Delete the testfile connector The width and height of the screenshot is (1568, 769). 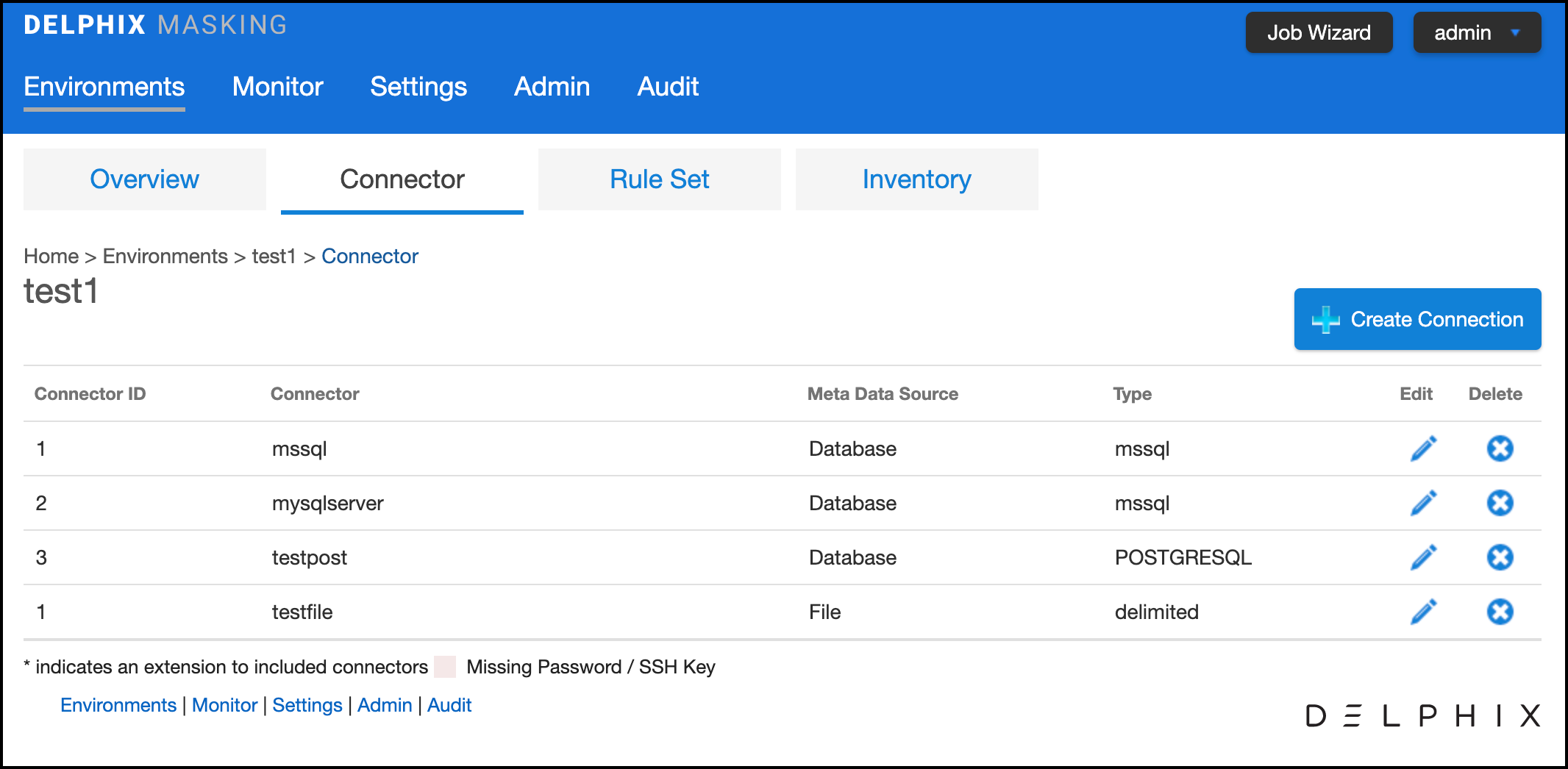click(1500, 611)
